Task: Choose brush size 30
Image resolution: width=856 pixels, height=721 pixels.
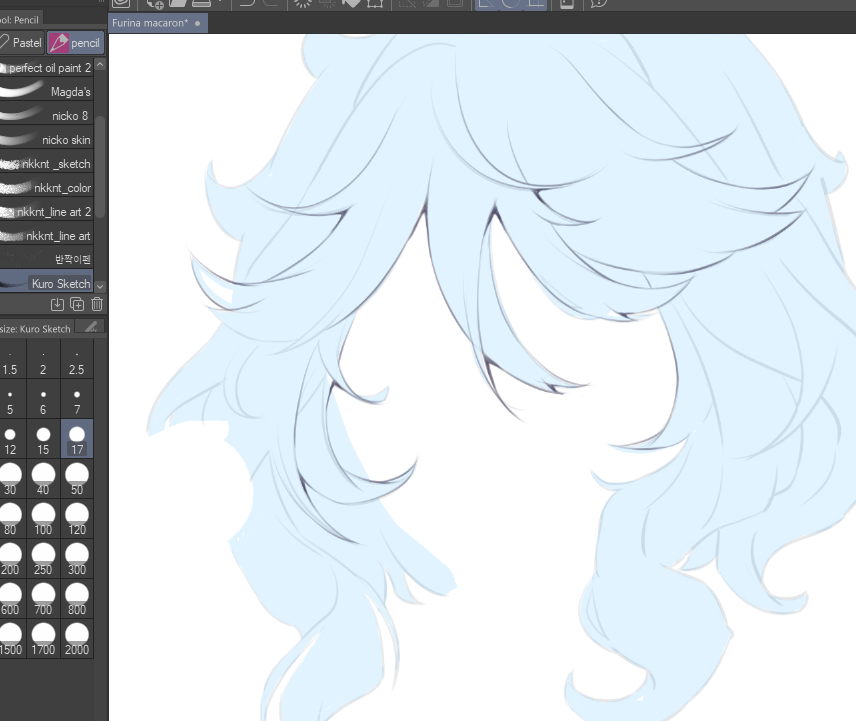Action: click(11, 479)
